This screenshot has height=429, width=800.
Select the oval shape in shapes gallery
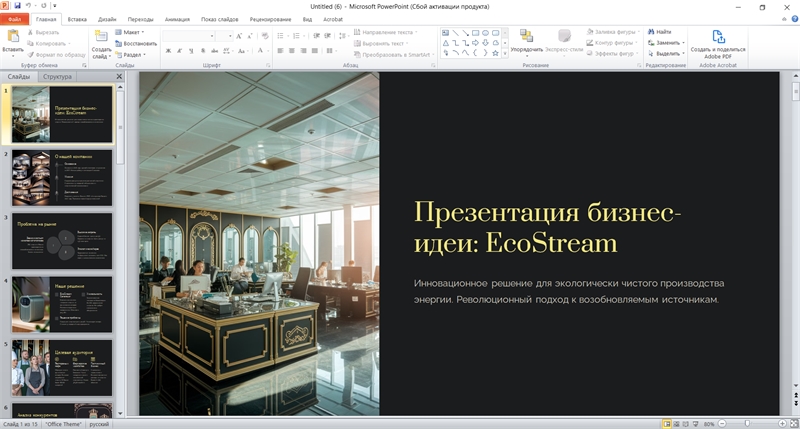pyautogui.click(x=485, y=33)
